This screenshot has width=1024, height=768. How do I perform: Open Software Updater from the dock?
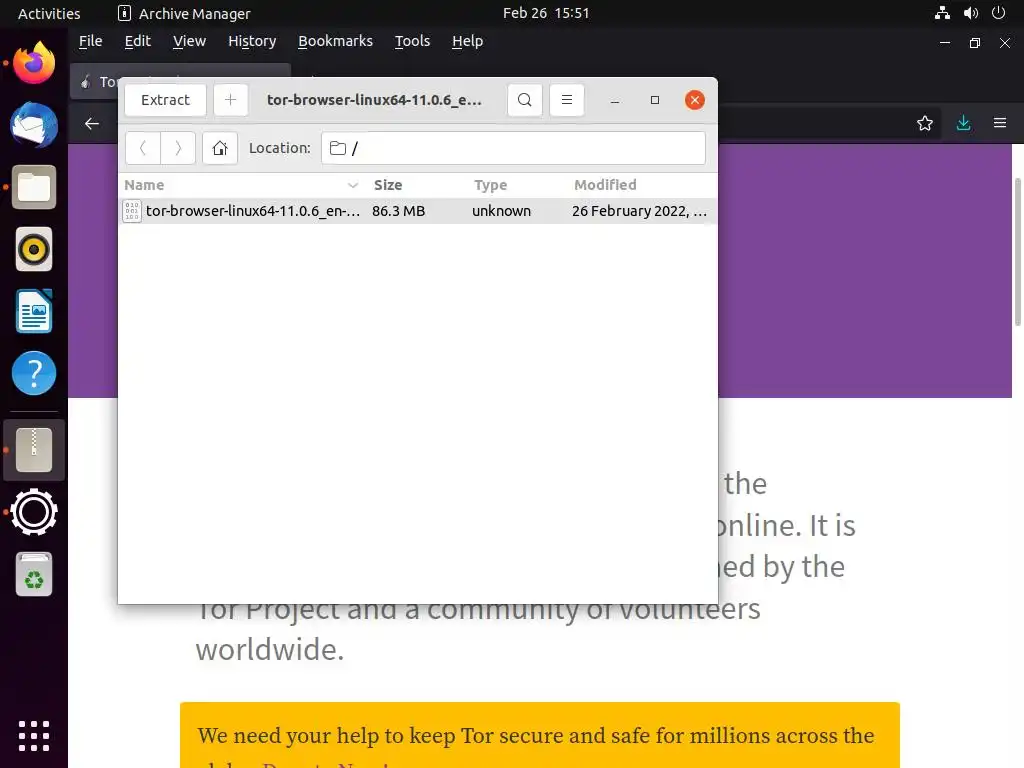pos(34,512)
